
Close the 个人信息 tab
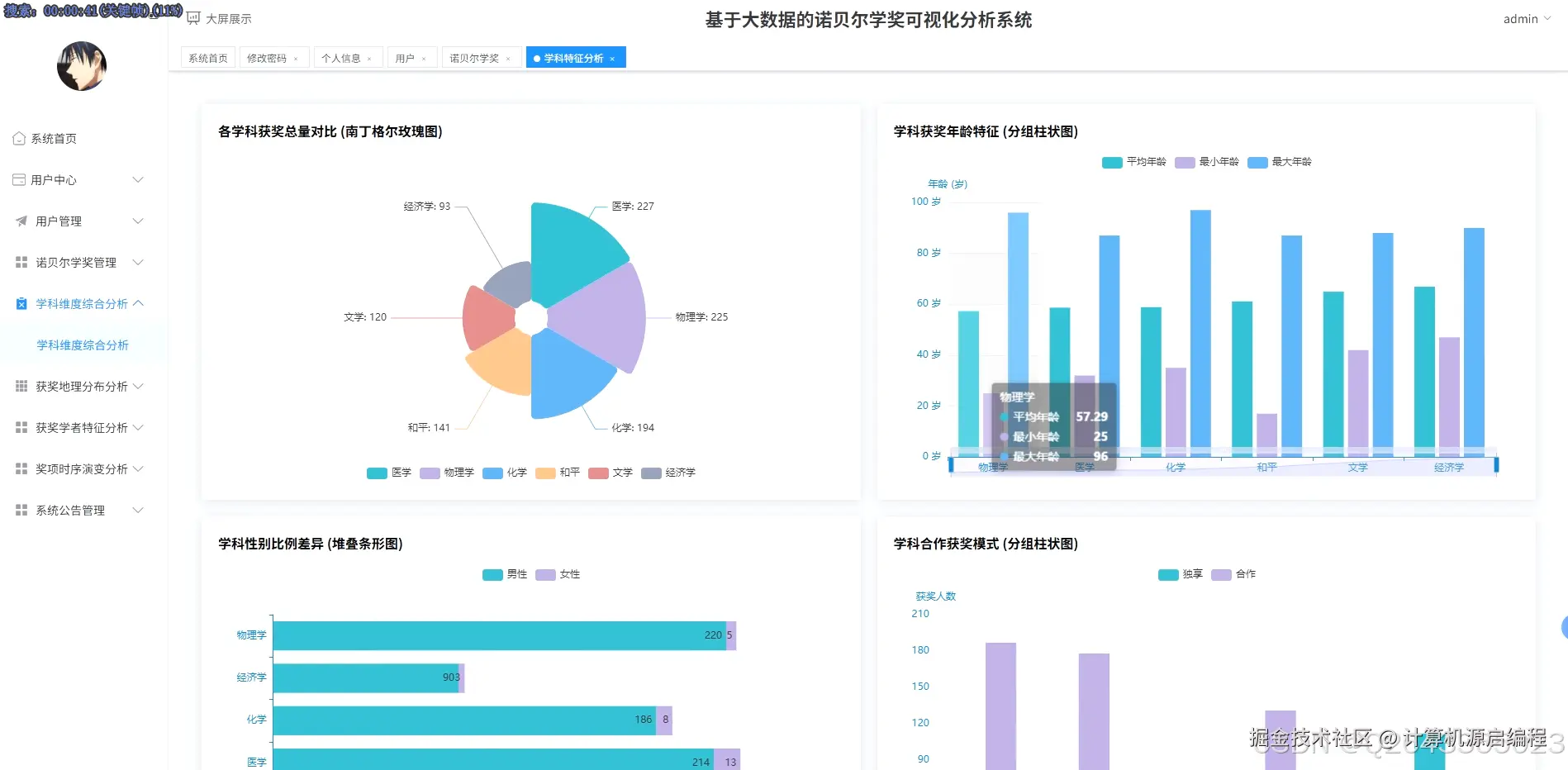369,59
